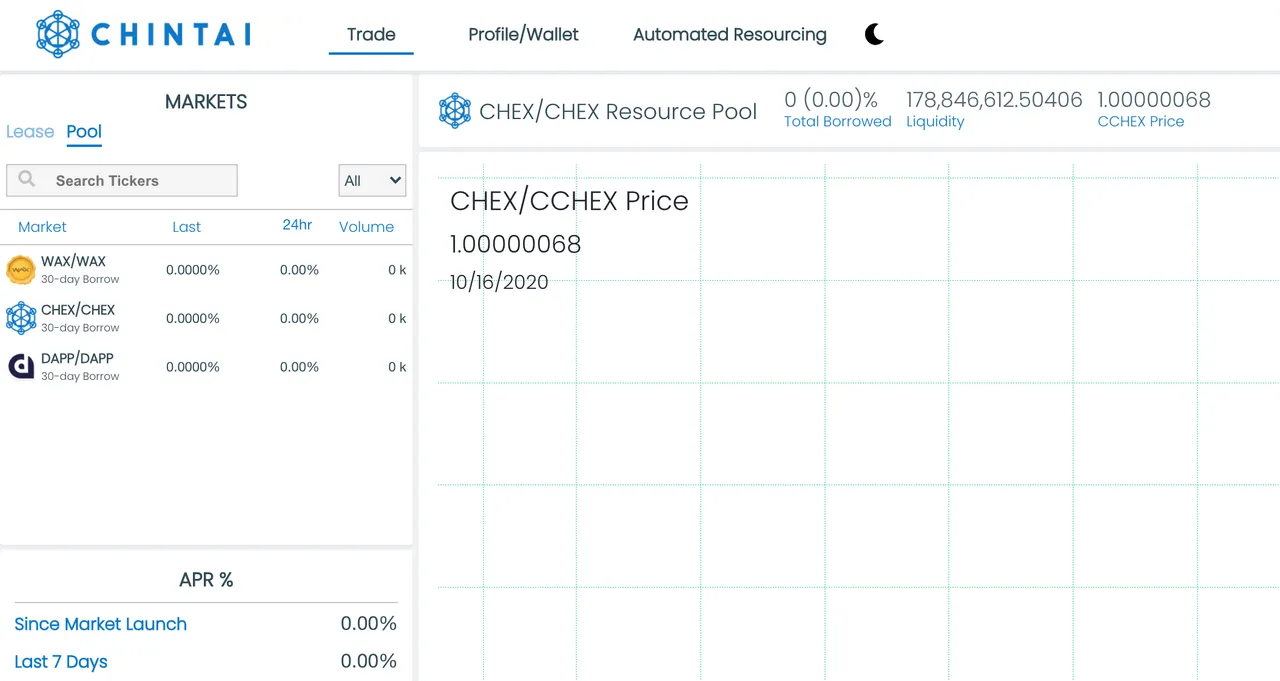
Task: Click the 10/16/2020 chart date
Action: click(499, 282)
